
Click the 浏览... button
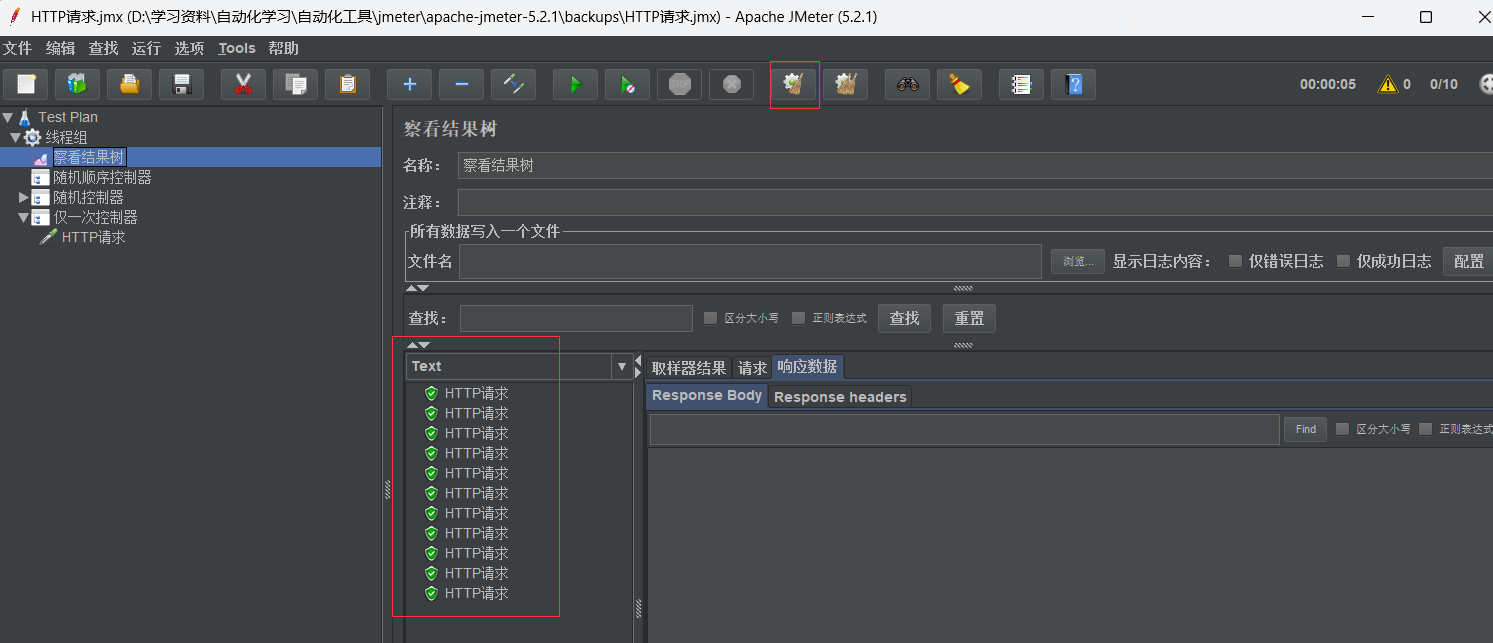point(1077,261)
